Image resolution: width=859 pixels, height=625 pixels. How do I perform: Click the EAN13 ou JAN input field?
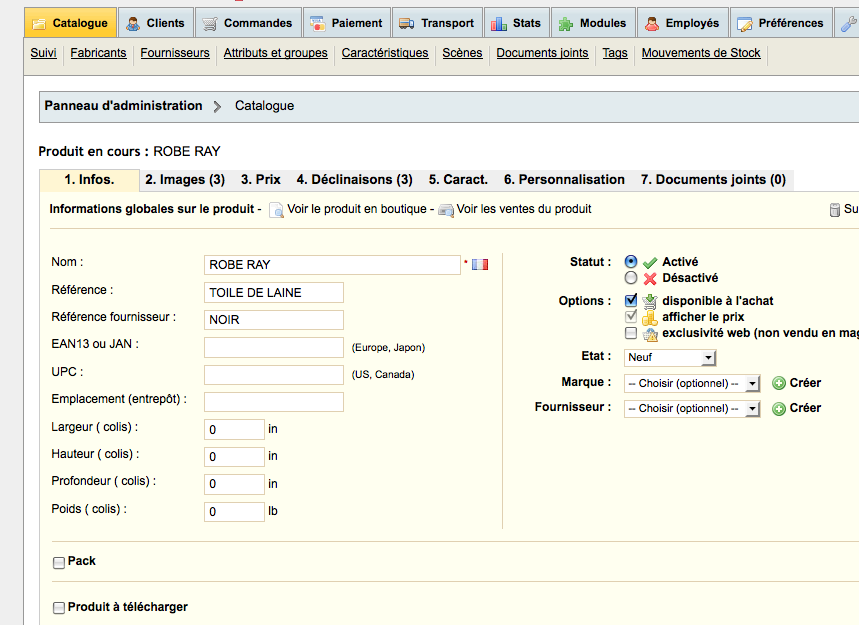(273, 347)
